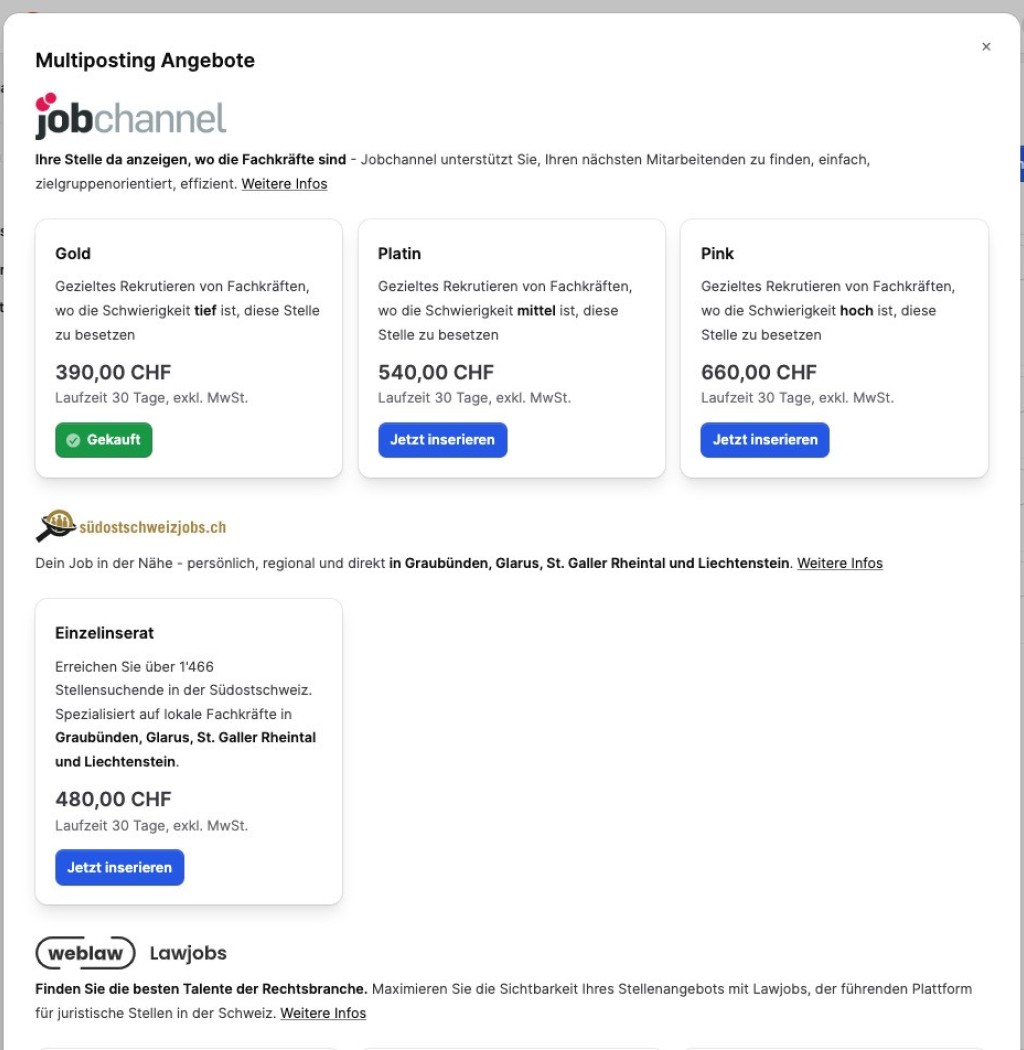Click the Multiposting Angebote heading
Image resolution: width=1024 pixels, height=1050 pixels.
pyautogui.click(x=145, y=60)
